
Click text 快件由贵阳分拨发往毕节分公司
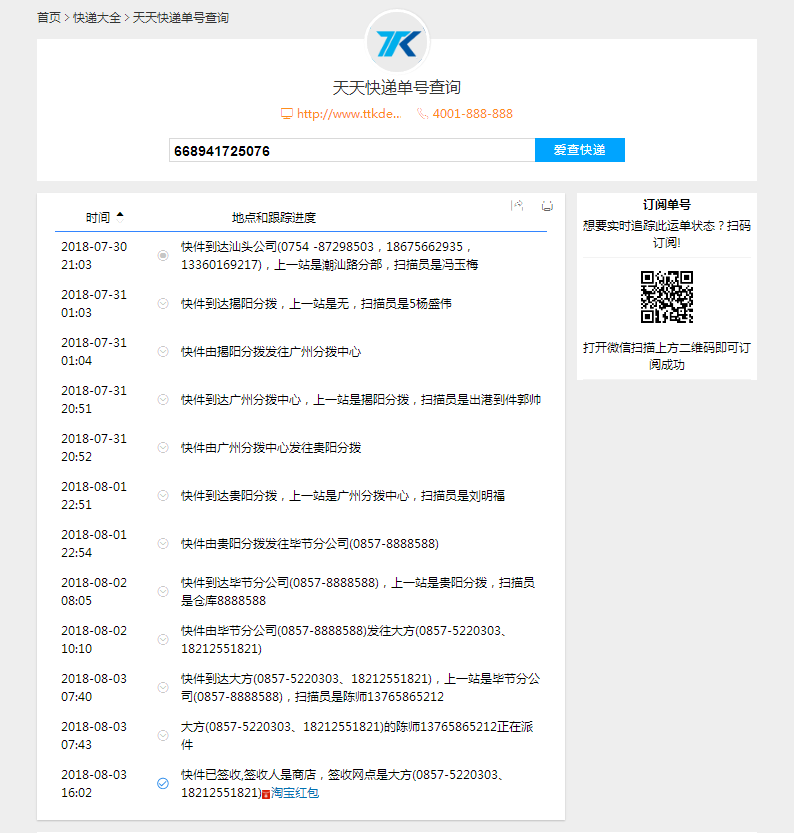click(310, 543)
